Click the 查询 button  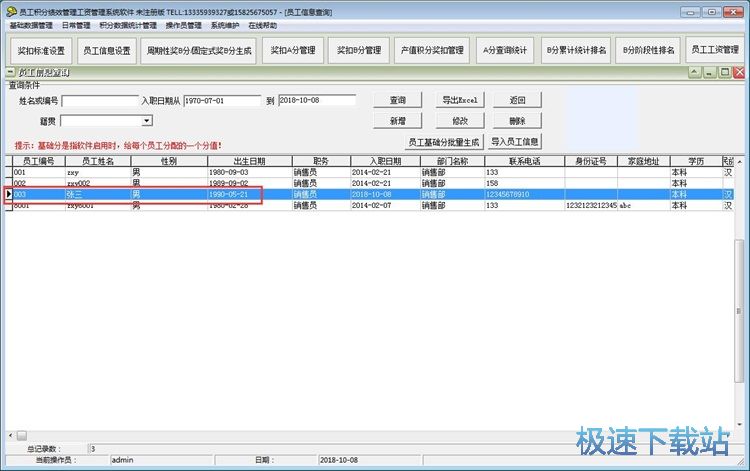(x=397, y=100)
